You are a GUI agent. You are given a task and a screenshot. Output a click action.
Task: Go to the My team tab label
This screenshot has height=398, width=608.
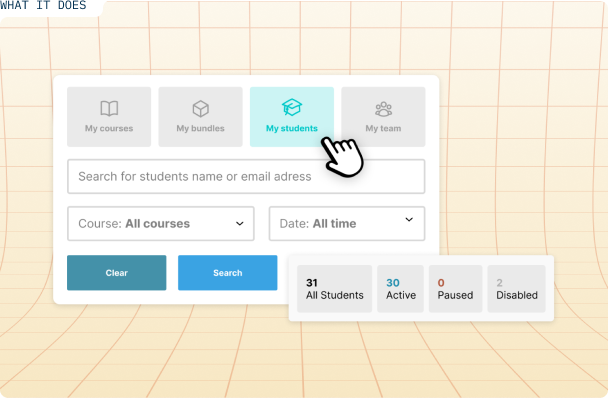(383, 128)
